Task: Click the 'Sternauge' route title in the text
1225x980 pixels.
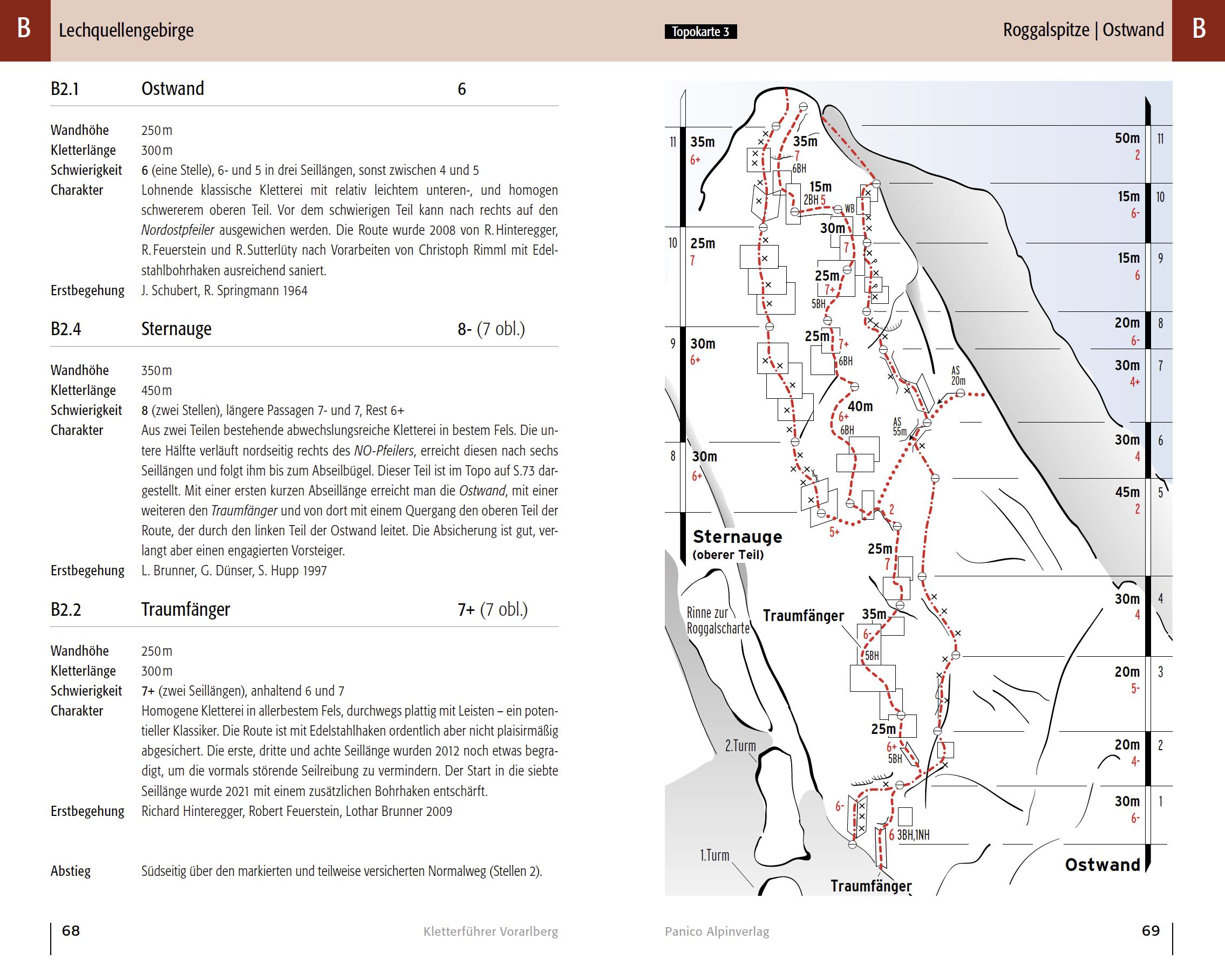Action: point(176,329)
